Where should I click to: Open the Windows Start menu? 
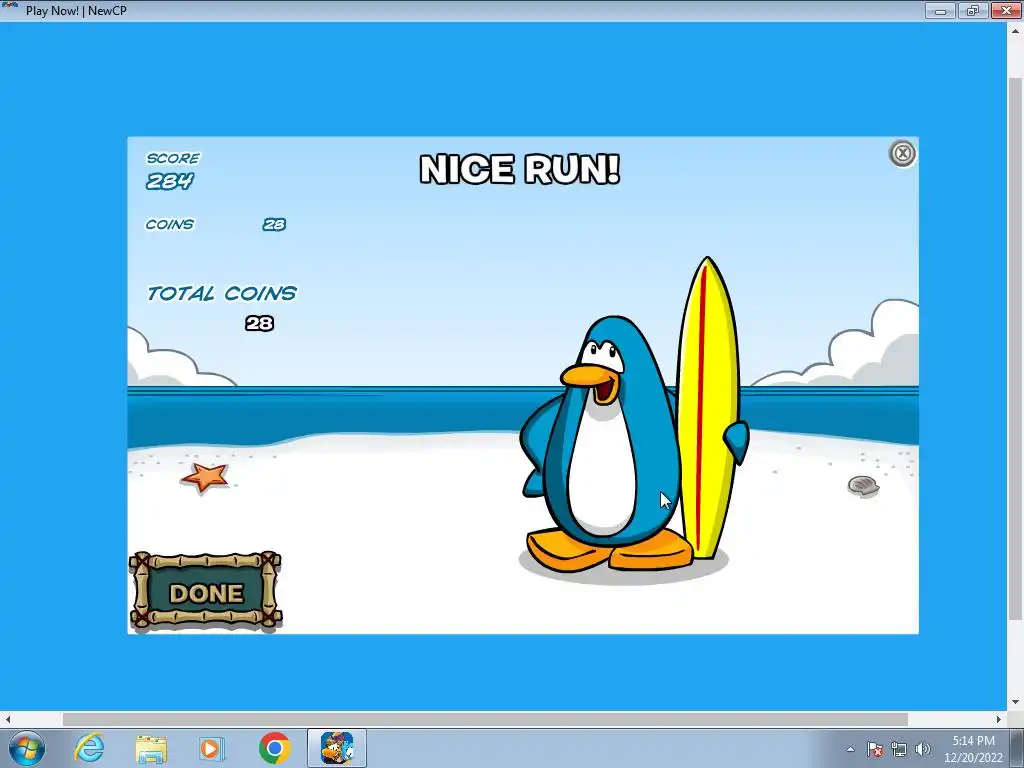coord(27,748)
